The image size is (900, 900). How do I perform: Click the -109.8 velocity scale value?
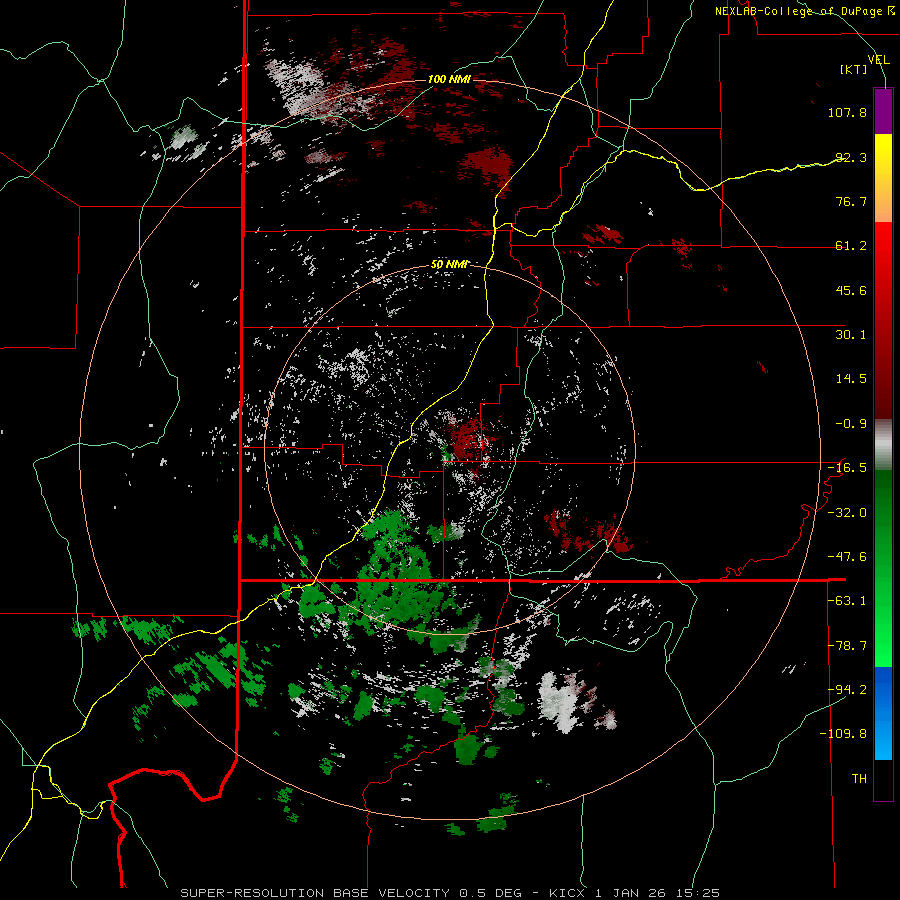(x=843, y=734)
